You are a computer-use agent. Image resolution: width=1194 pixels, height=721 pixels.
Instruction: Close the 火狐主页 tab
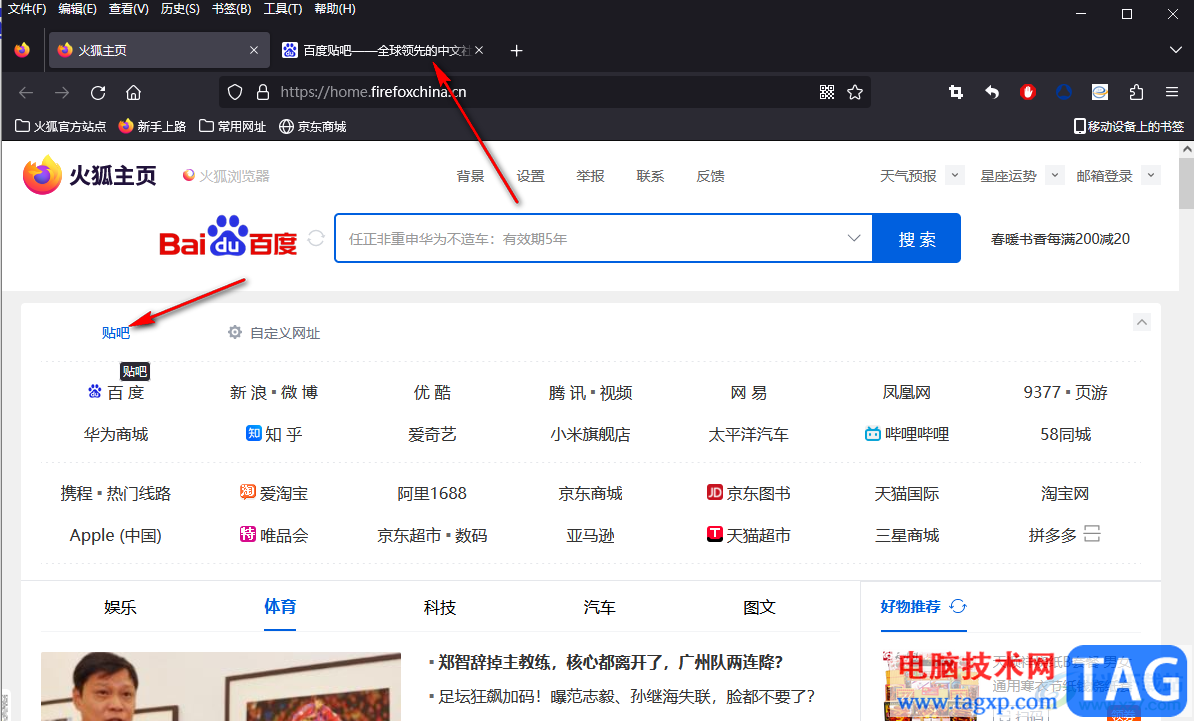tap(254, 50)
